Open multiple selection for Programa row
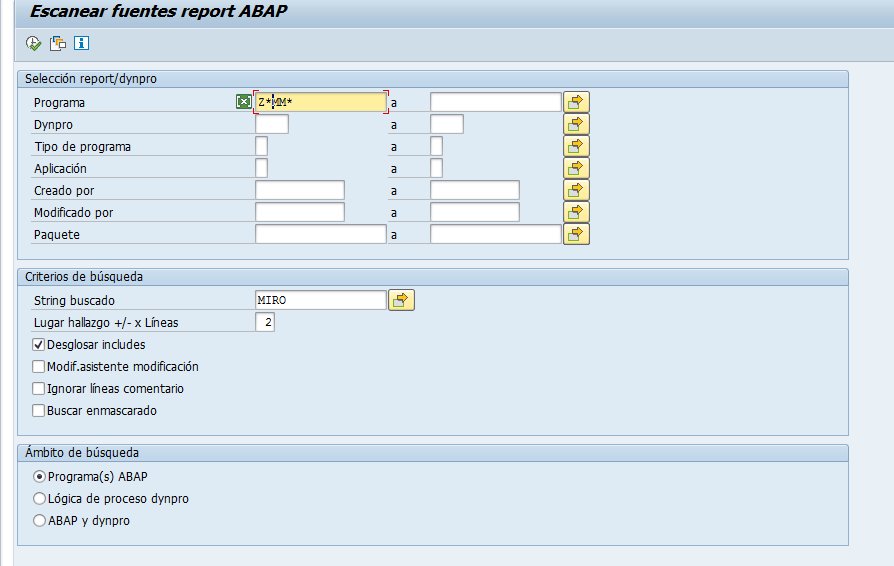 point(577,102)
